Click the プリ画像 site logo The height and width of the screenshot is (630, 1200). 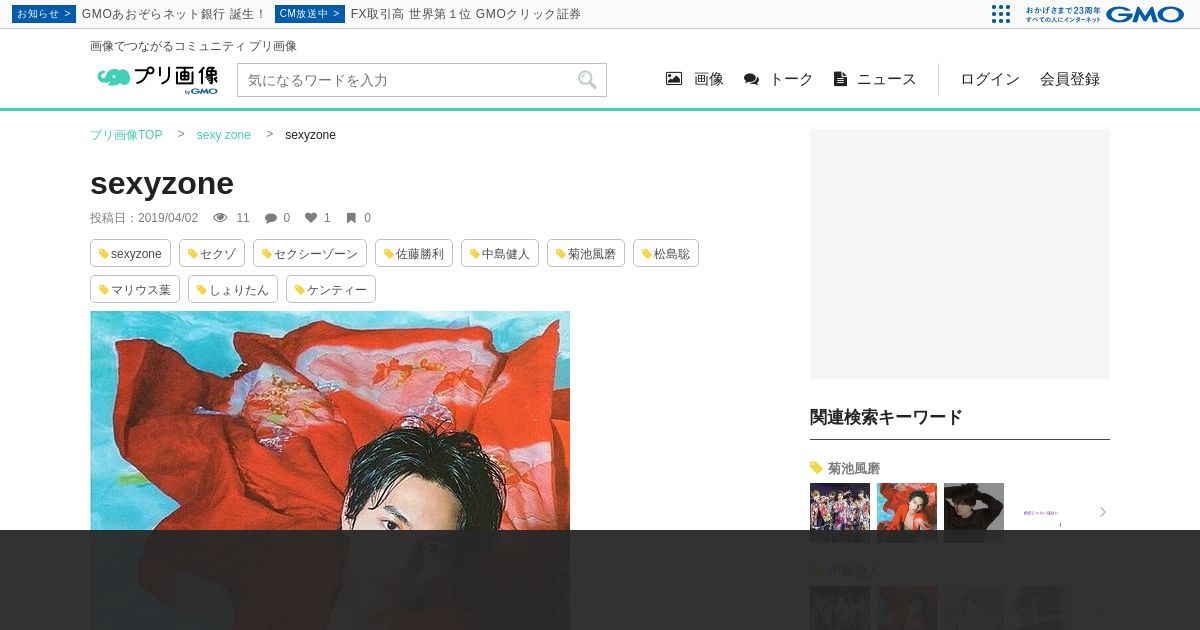click(x=157, y=80)
